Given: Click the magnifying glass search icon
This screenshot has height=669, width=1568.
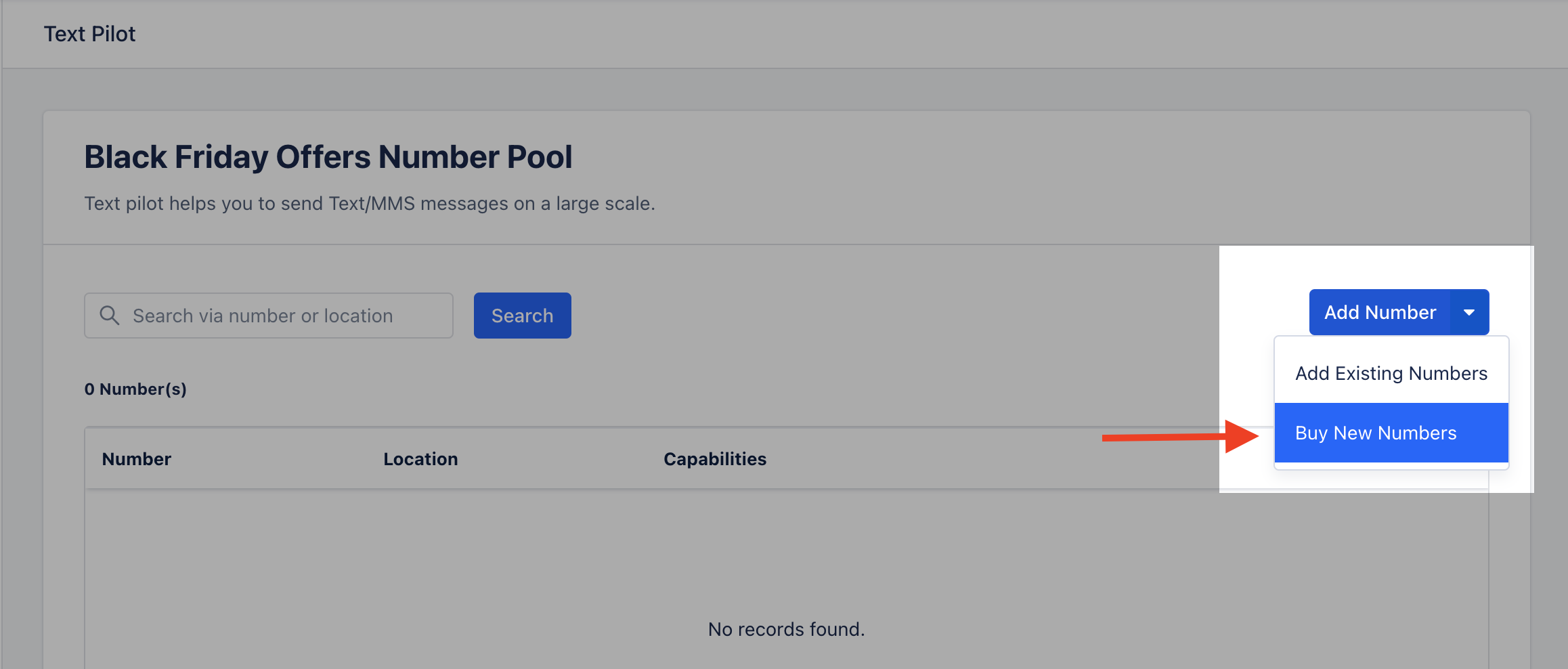Looking at the screenshot, I should pos(109,316).
